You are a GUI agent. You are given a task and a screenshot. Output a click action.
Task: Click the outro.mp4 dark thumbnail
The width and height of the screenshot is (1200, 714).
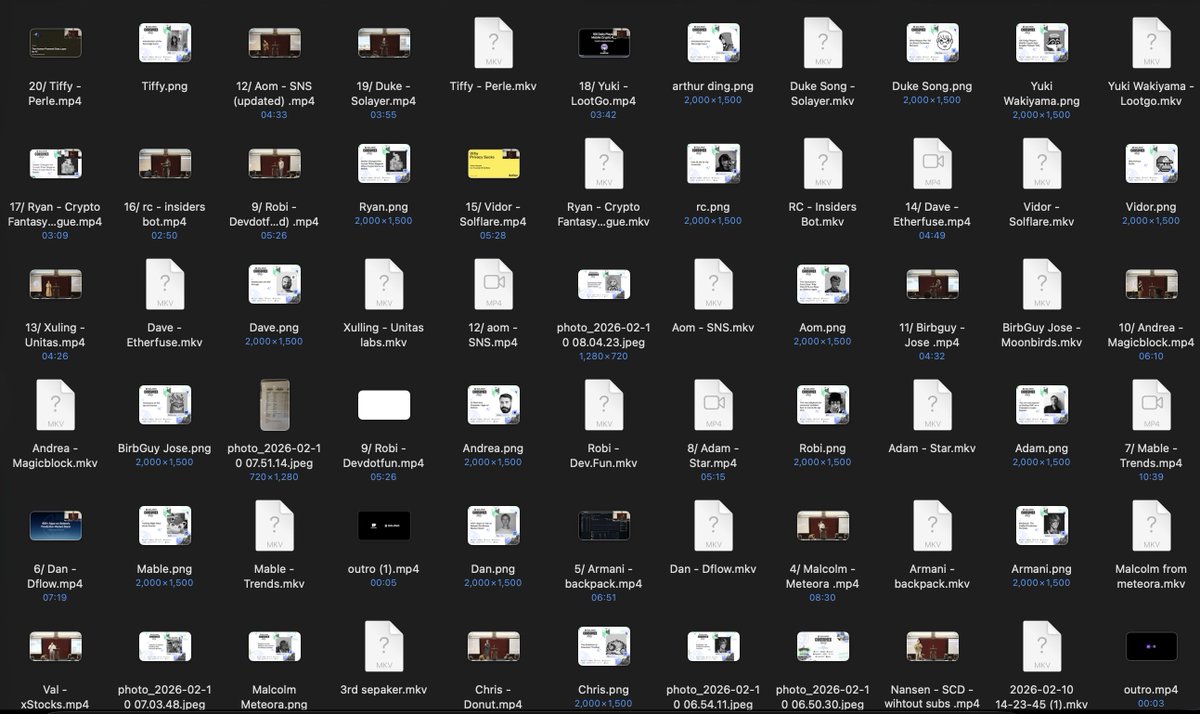1151,647
